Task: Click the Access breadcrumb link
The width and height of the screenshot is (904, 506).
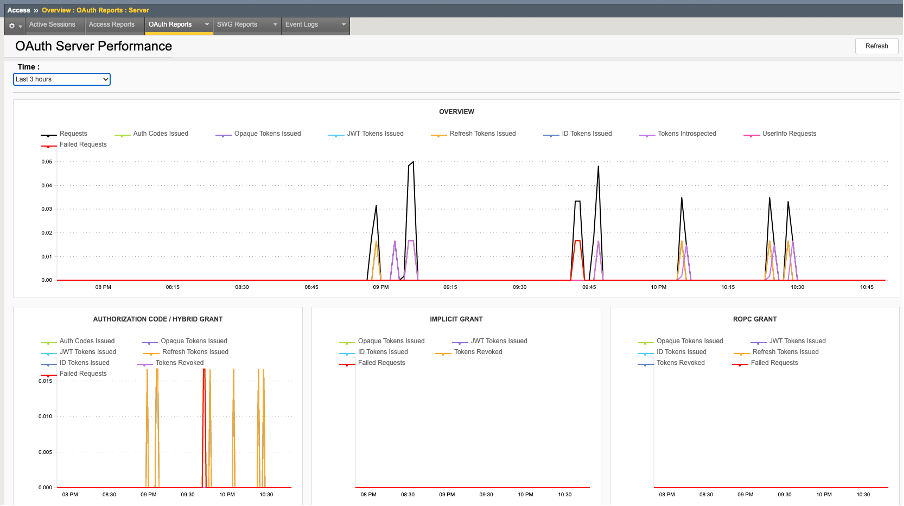Action: pyautogui.click(x=18, y=10)
